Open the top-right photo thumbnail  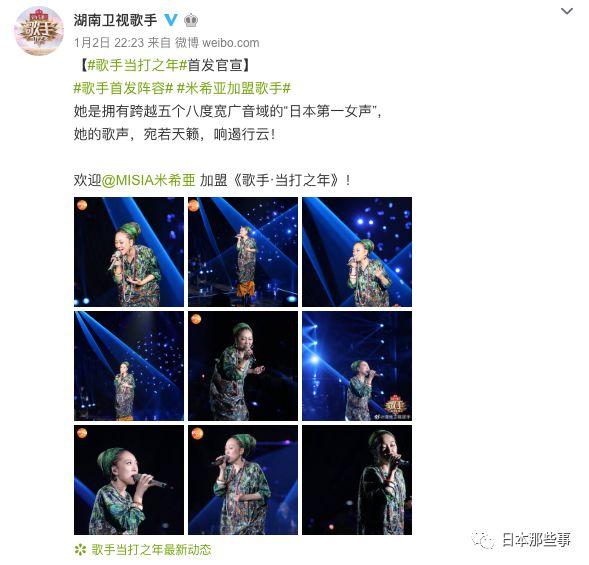point(357,252)
